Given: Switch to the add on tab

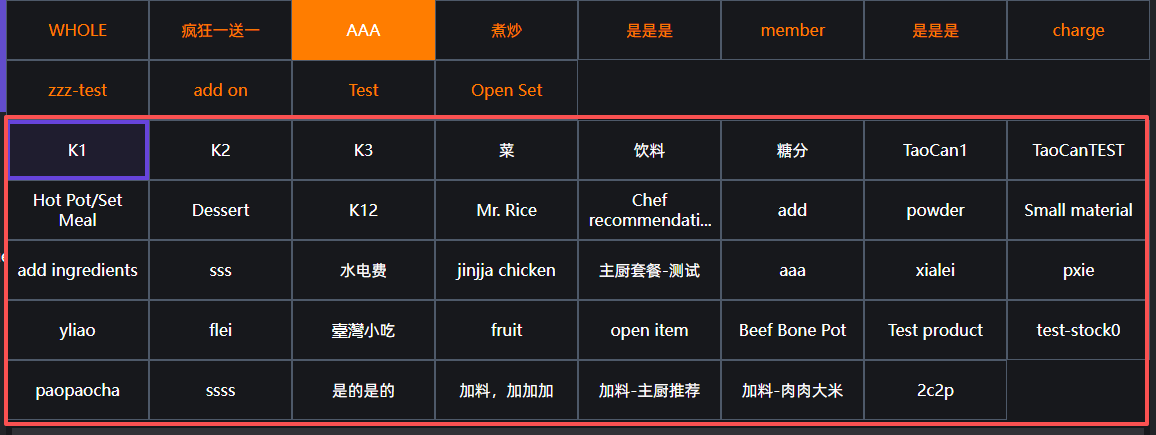Looking at the screenshot, I should pyautogui.click(x=221, y=90).
